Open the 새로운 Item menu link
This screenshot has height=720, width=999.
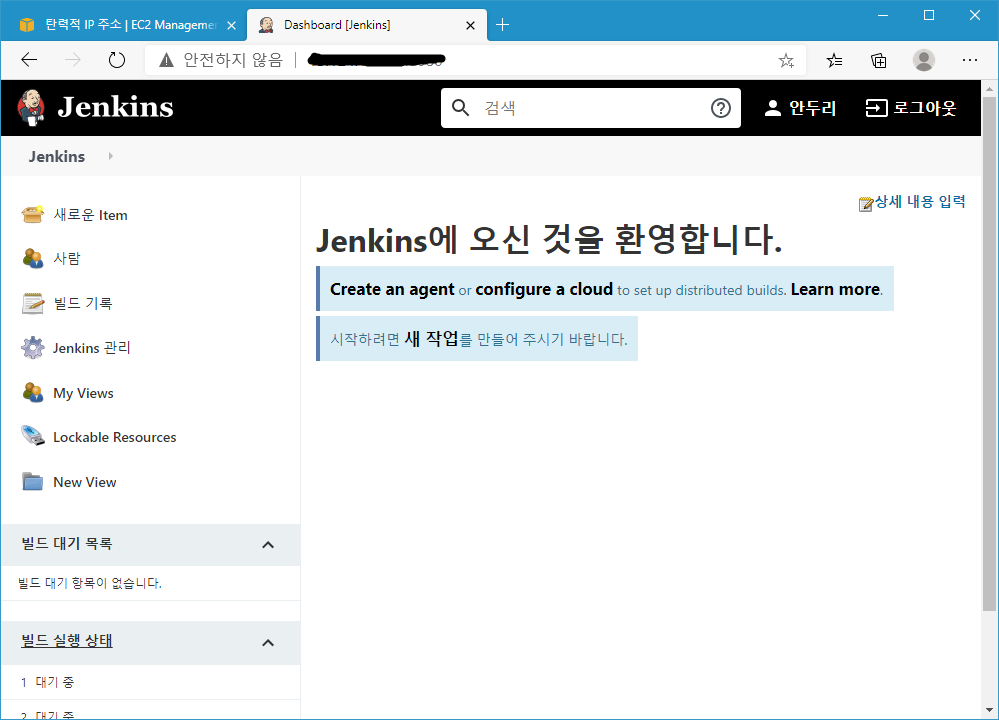pyautogui.click(x=90, y=215)
